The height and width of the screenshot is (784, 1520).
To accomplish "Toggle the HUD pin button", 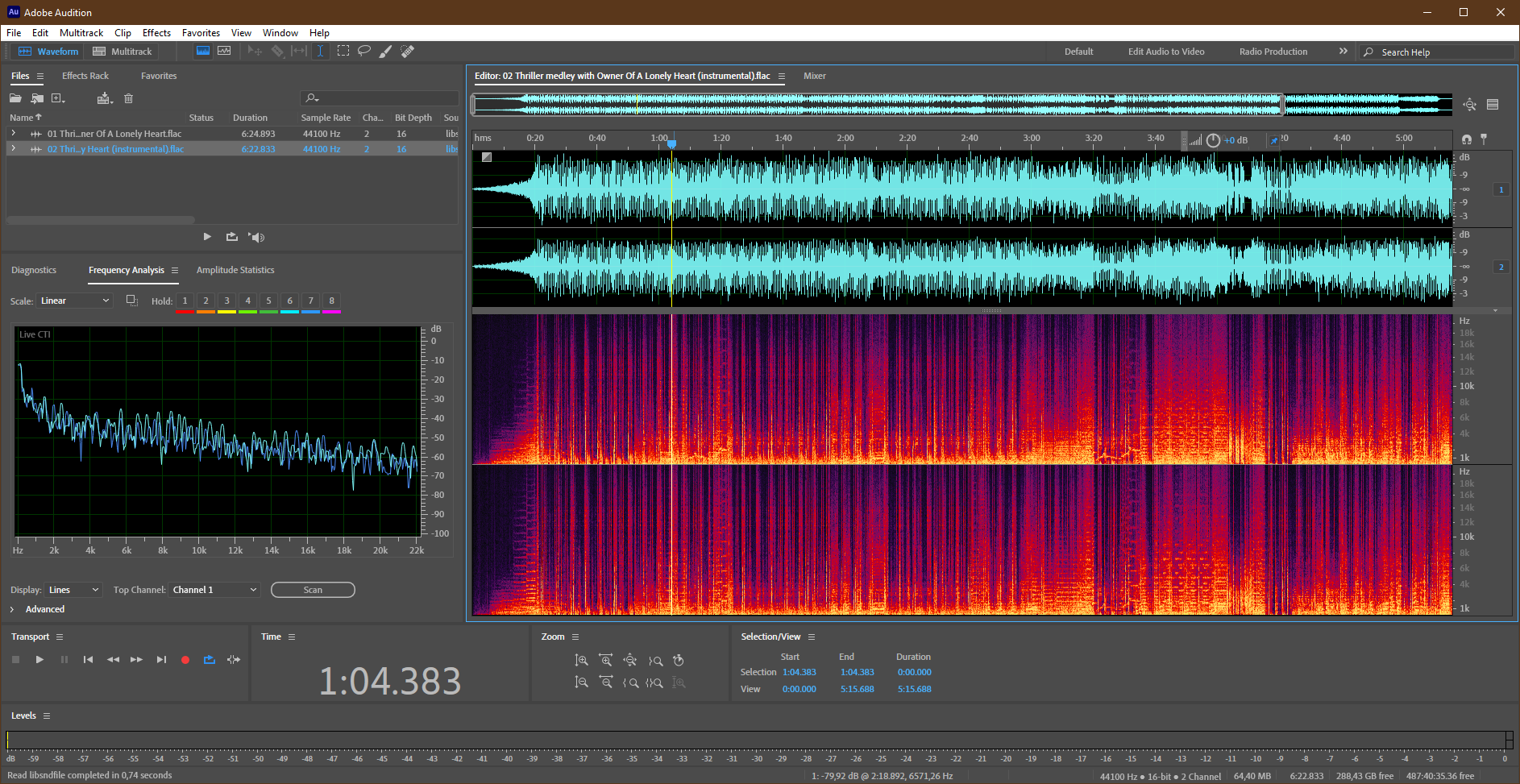I will [1273, 140].
